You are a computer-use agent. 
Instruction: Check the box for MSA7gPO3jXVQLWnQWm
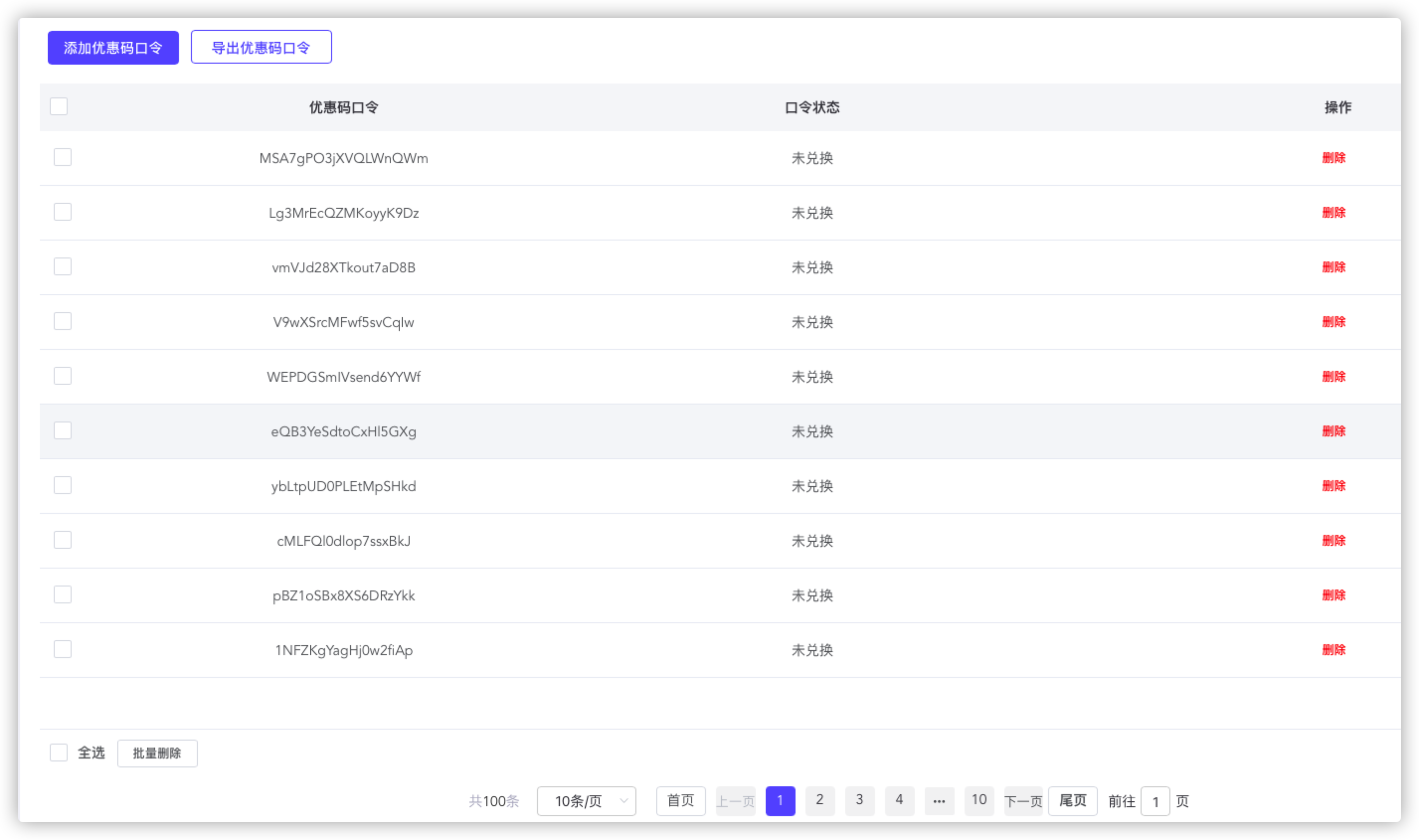click(62, 158)
